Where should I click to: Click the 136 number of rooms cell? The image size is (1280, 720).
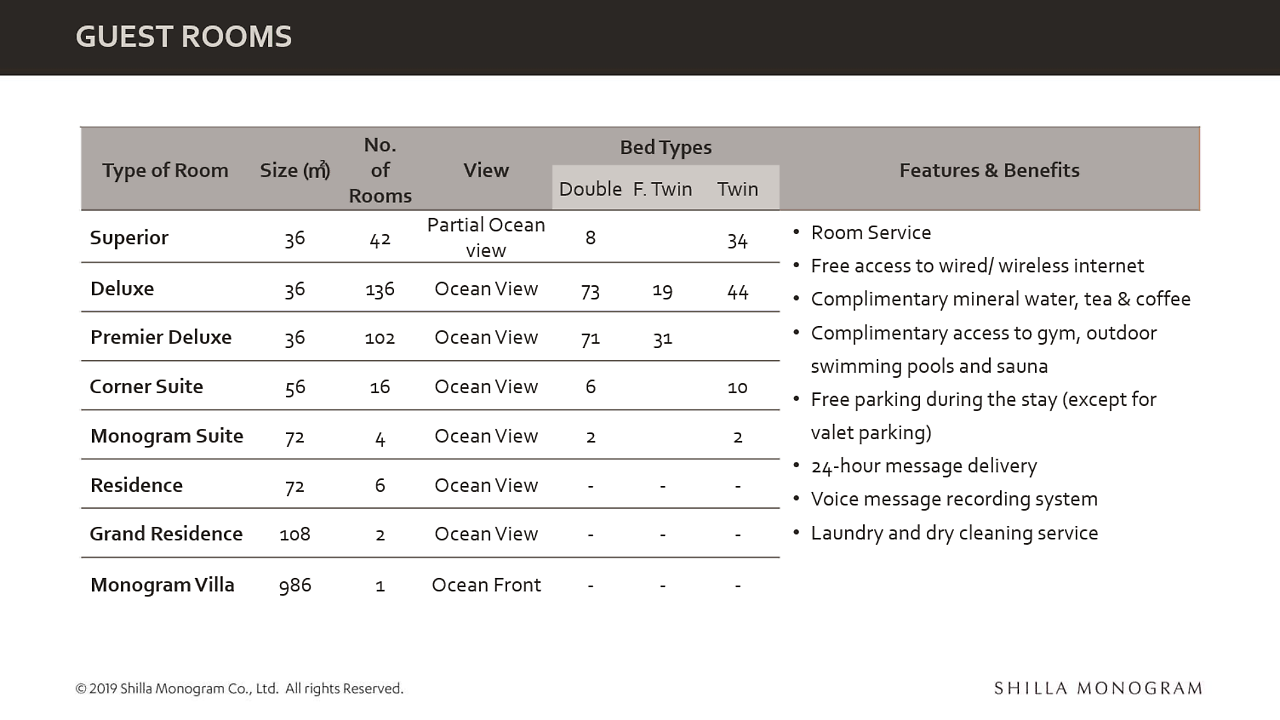pos(380,289)
